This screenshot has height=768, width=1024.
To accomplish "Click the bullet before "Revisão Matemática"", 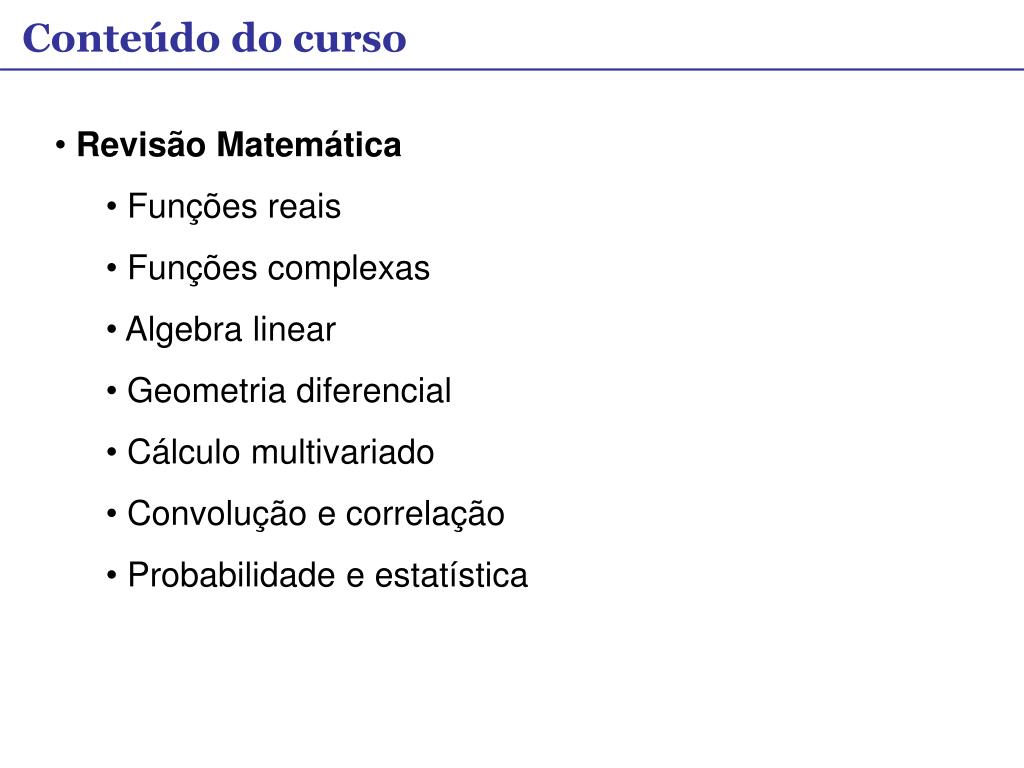I will (61, 145).
